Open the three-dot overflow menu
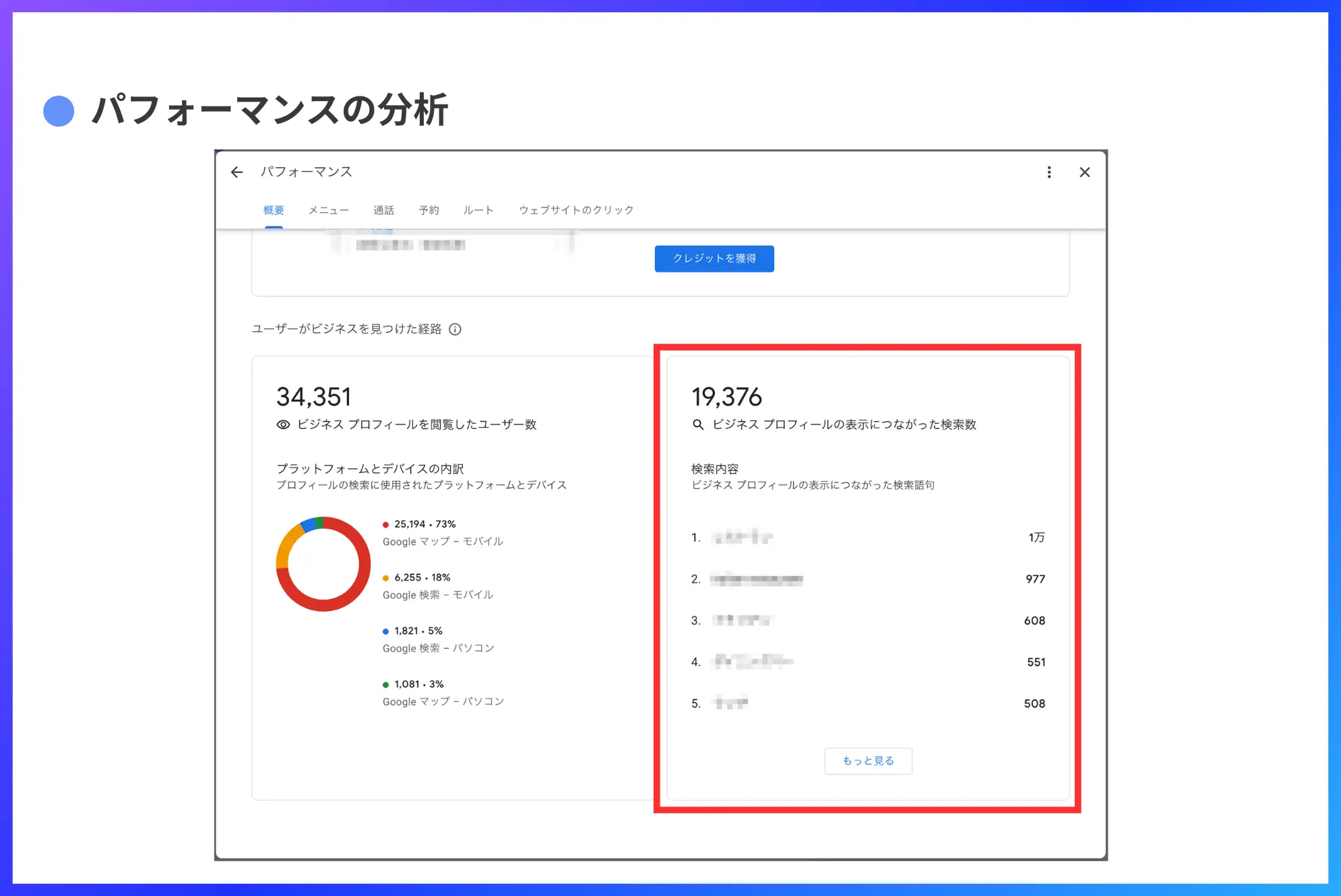 tap(1049, 172)
